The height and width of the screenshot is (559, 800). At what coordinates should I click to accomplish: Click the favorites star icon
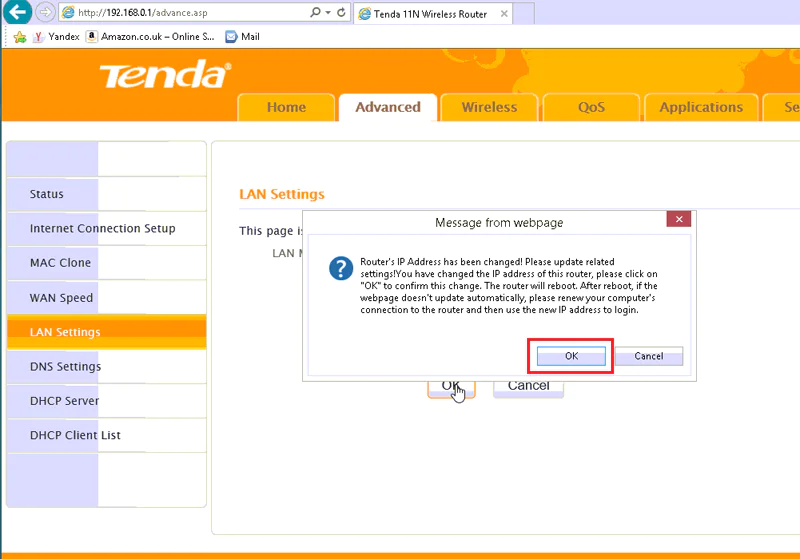click(19, 37)
